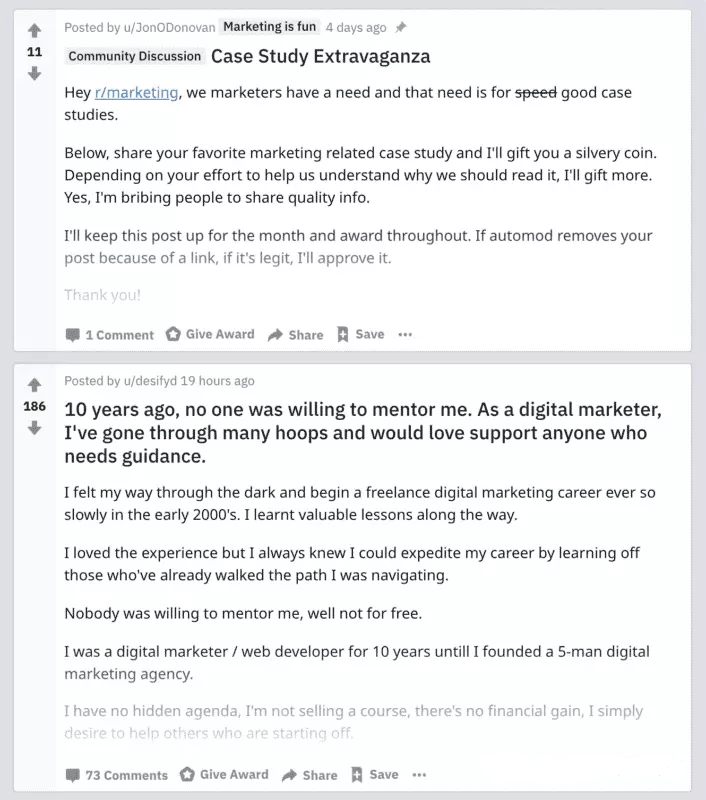Open more options on the mentor post
Viewport: 706px width, 800px height.
(x=419, y=775)
